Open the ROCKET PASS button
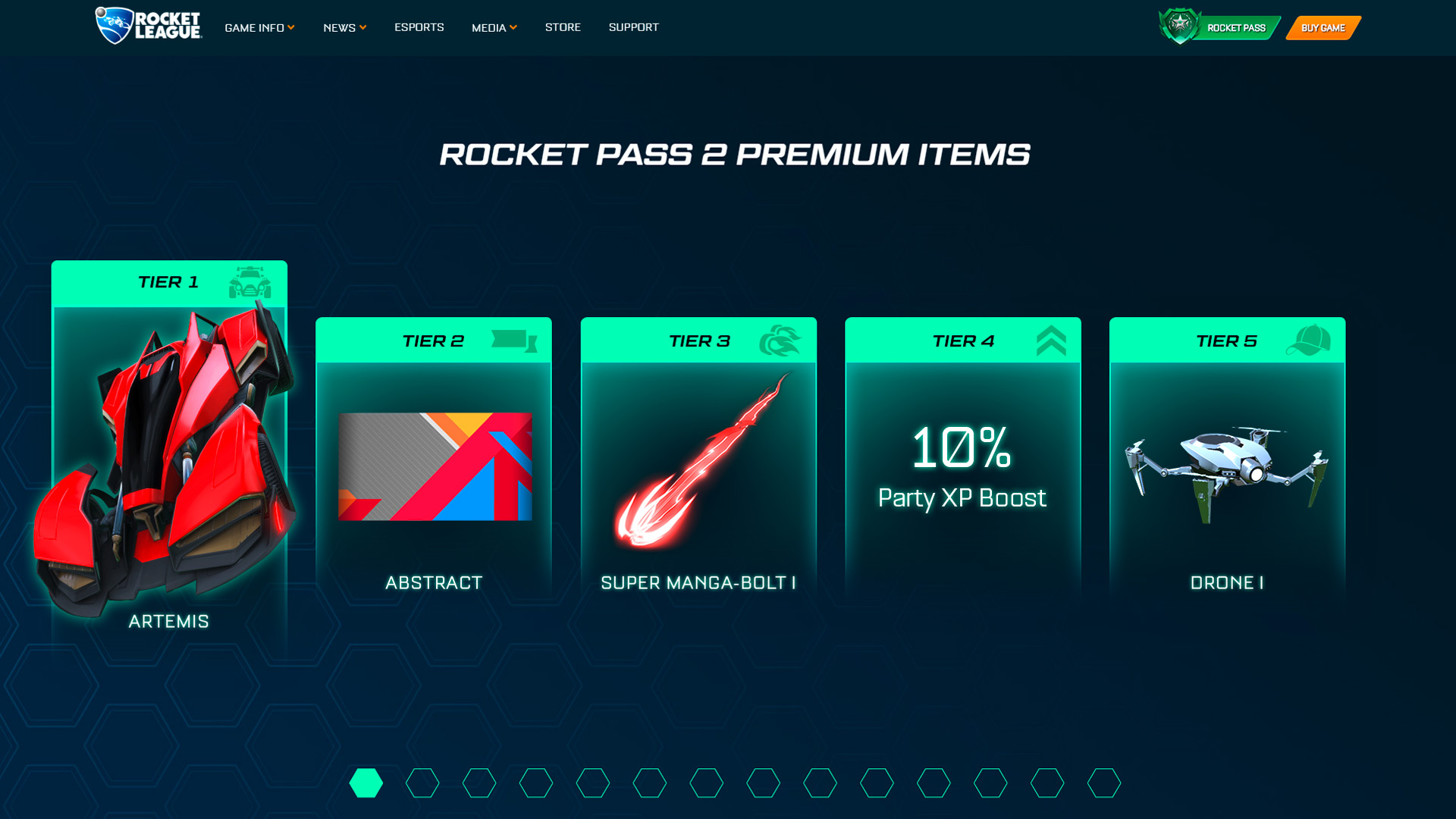The width and height of the screenshot is (1456, 819). coord(1237,27)
